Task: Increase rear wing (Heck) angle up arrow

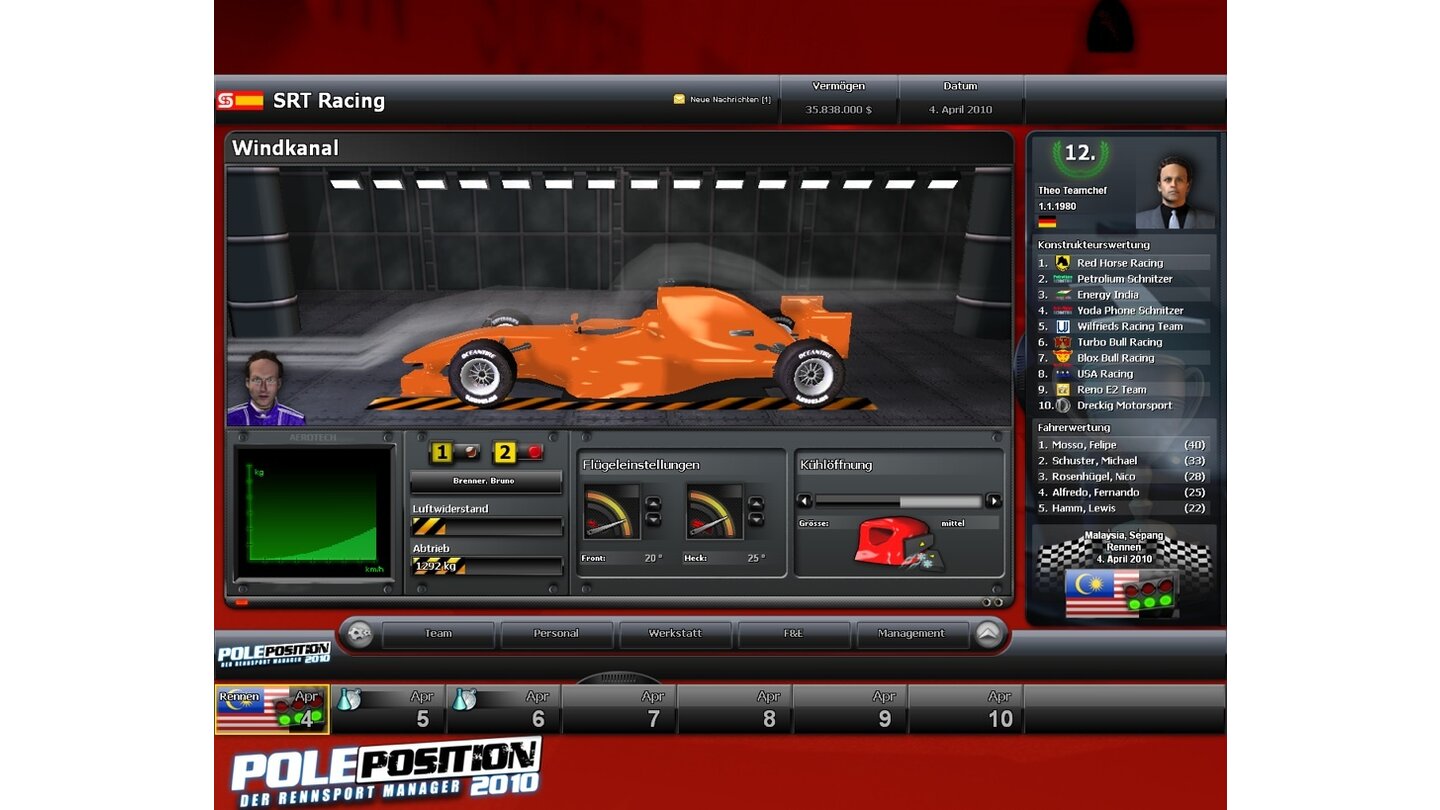Action: pos(756,503)
